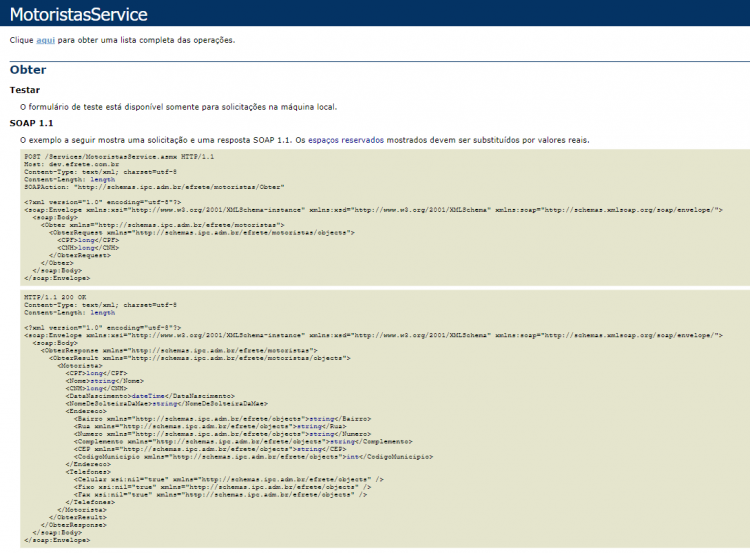Image resolution: width=750 pixels, height=553 pixels.
Task: Click the test form availability notice text
Action: point(178,107)
